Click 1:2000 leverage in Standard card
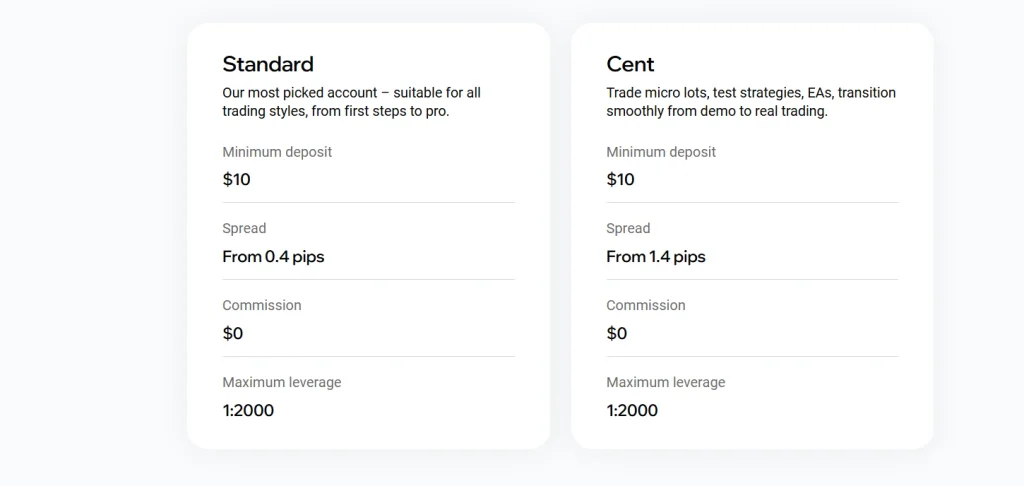This screenshot has width=1024, height=486. point(248,411)
